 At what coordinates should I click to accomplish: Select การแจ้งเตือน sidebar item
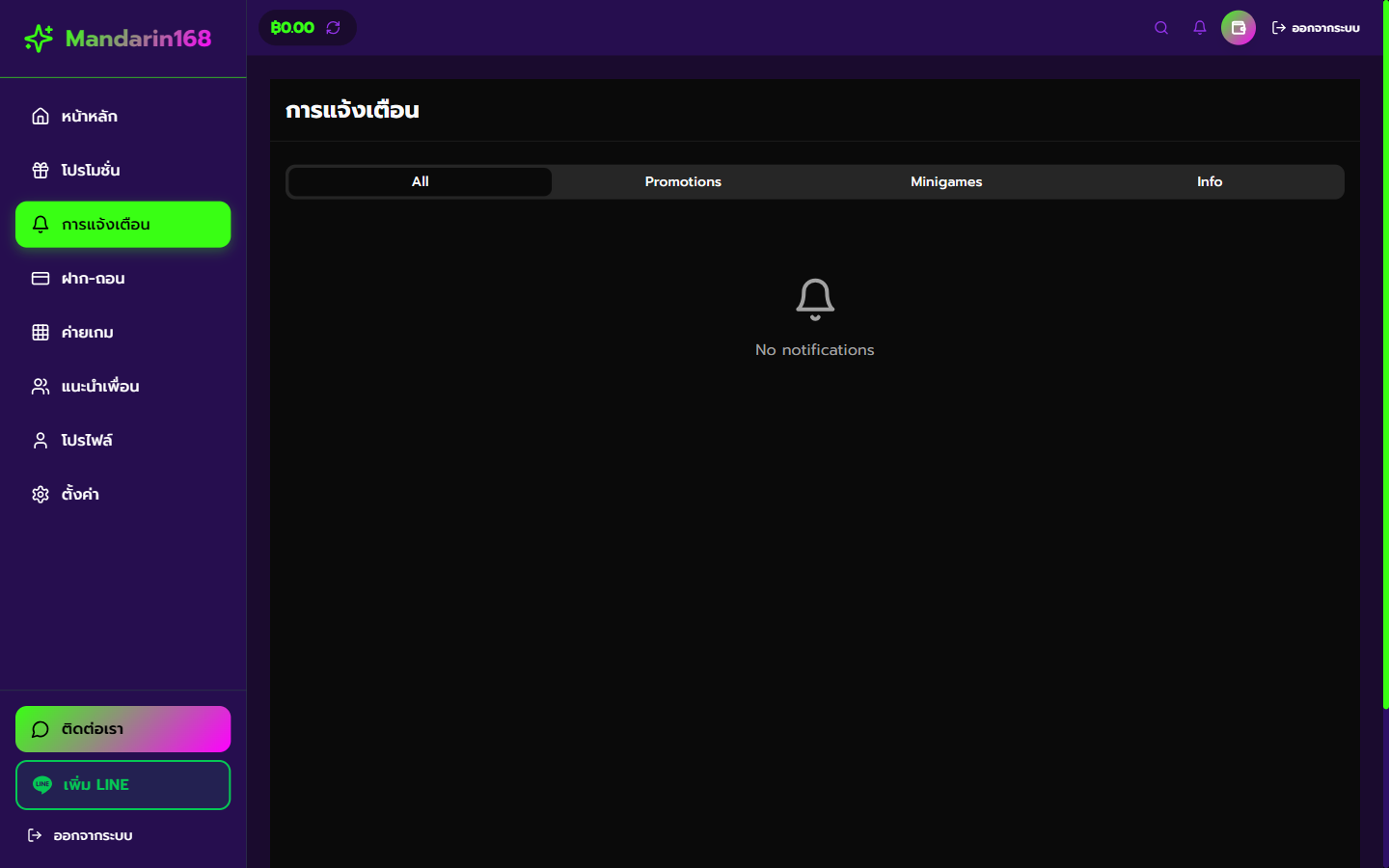(x=123, y=225)
